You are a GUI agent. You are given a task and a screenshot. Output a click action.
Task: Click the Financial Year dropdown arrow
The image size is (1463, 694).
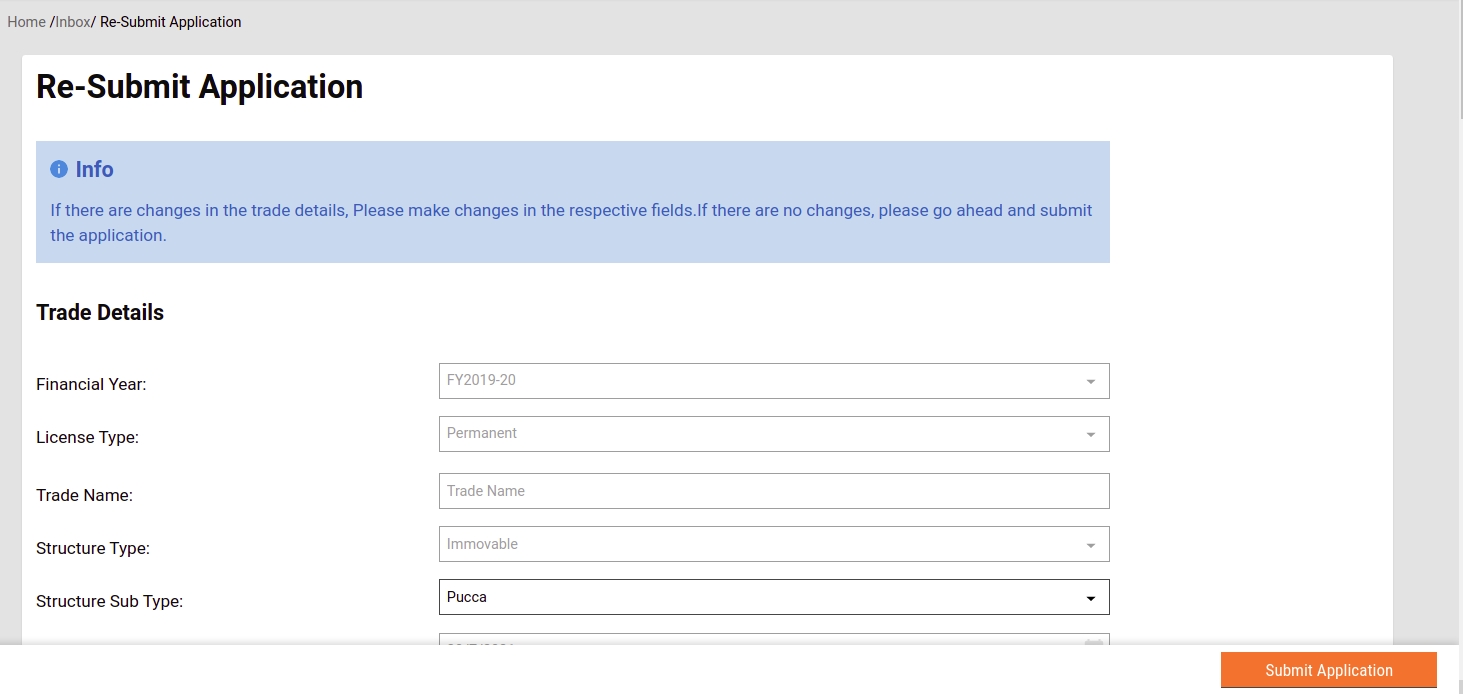click(1090, 381)
